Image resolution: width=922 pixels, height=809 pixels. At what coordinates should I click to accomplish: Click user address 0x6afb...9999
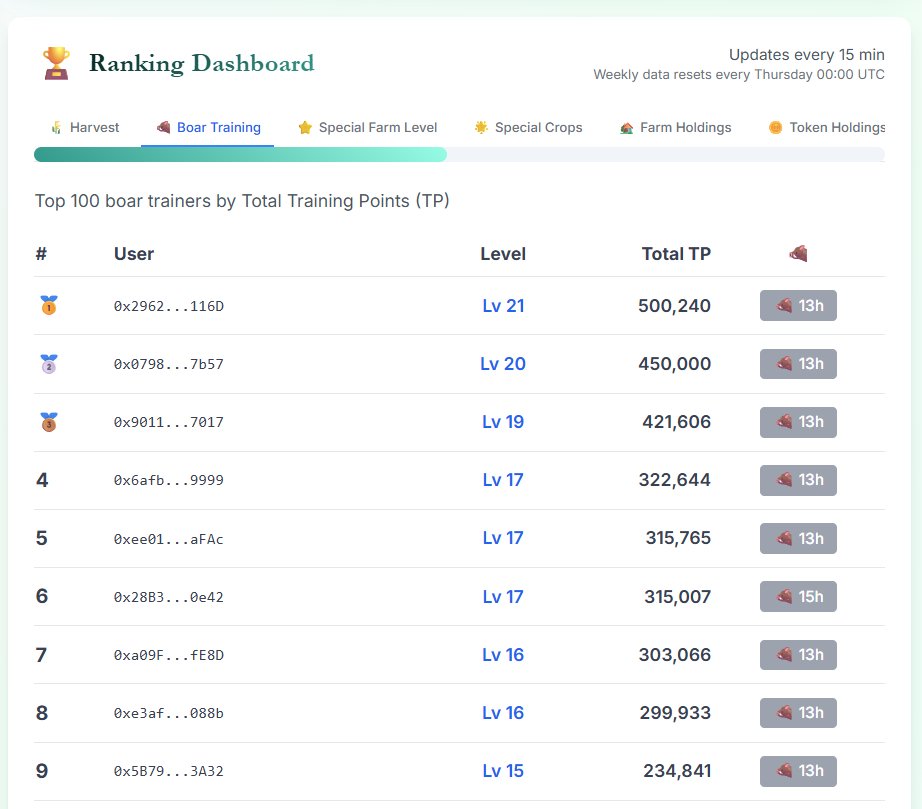[x=169, y=480]
